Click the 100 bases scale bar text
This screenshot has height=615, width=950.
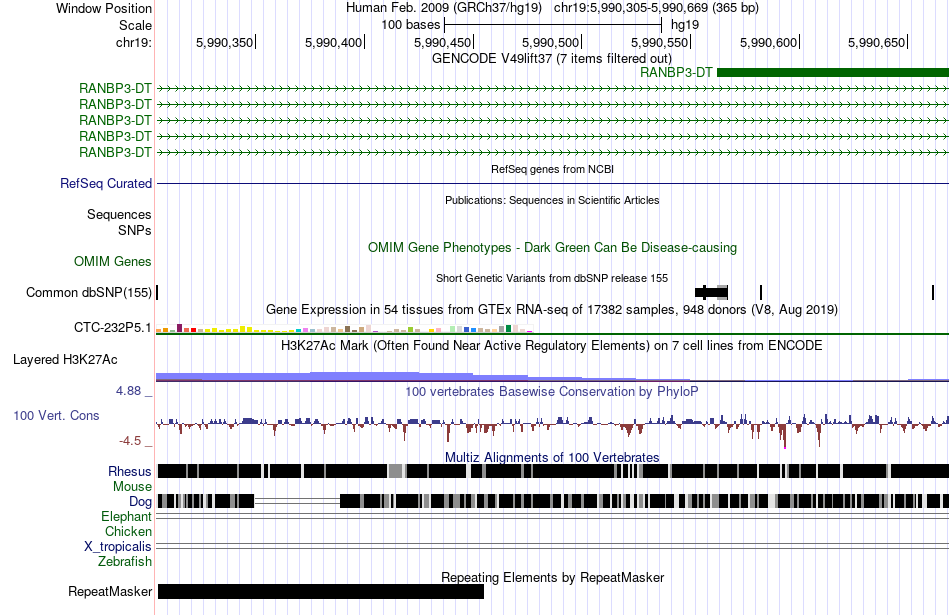click(410, 25)
